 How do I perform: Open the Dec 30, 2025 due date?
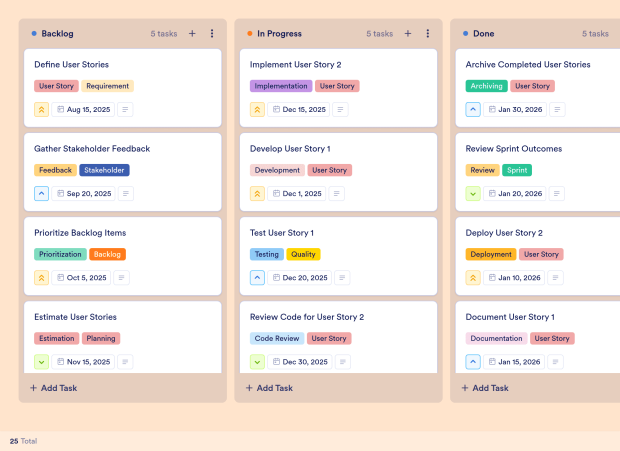pyautogui.click(x=300, y=362)
